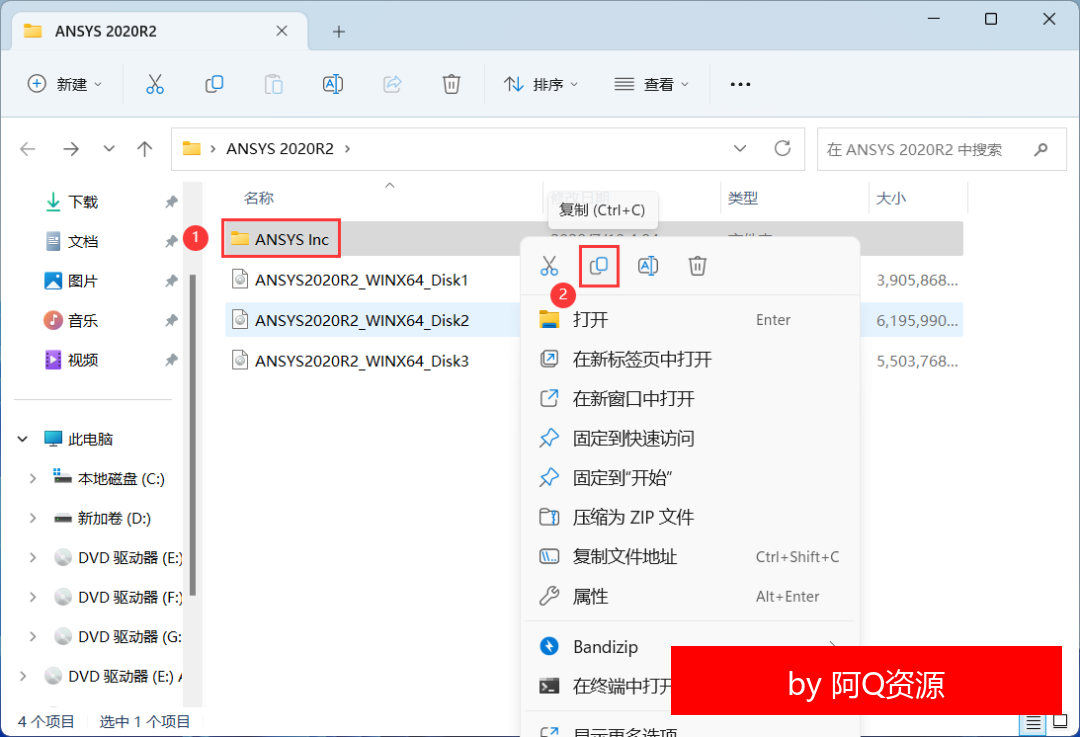Click the Cut scissors icon in context menu

(x=549, y=266)
